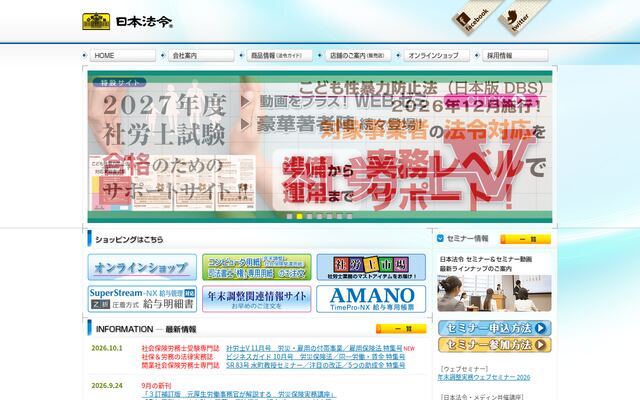Select the last carousel indicator dot
The image size is (640, 400).
tap(349, 216)
